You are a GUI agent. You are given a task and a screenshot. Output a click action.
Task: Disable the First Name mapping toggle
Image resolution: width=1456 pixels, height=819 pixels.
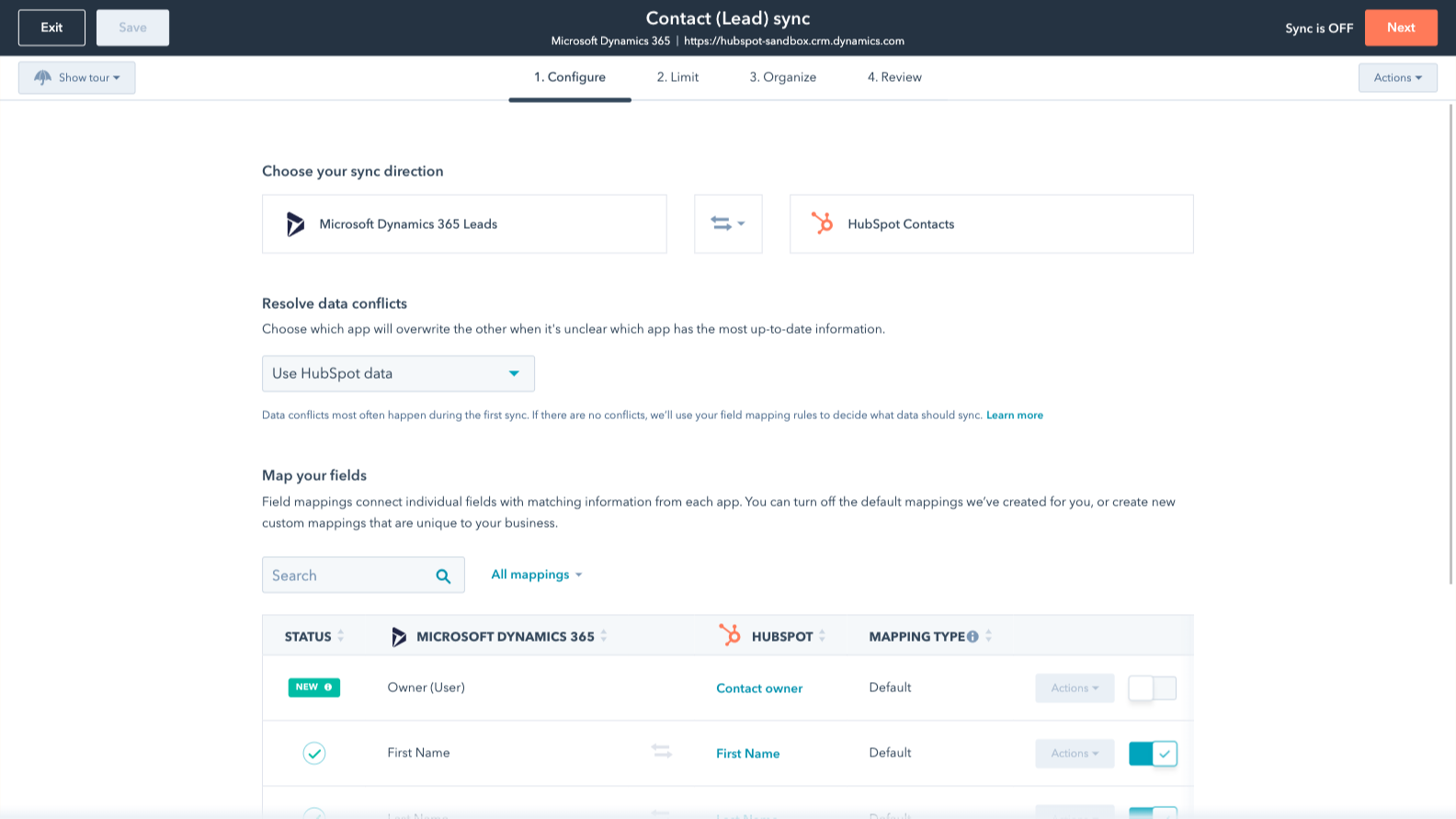click(1153, 754)
